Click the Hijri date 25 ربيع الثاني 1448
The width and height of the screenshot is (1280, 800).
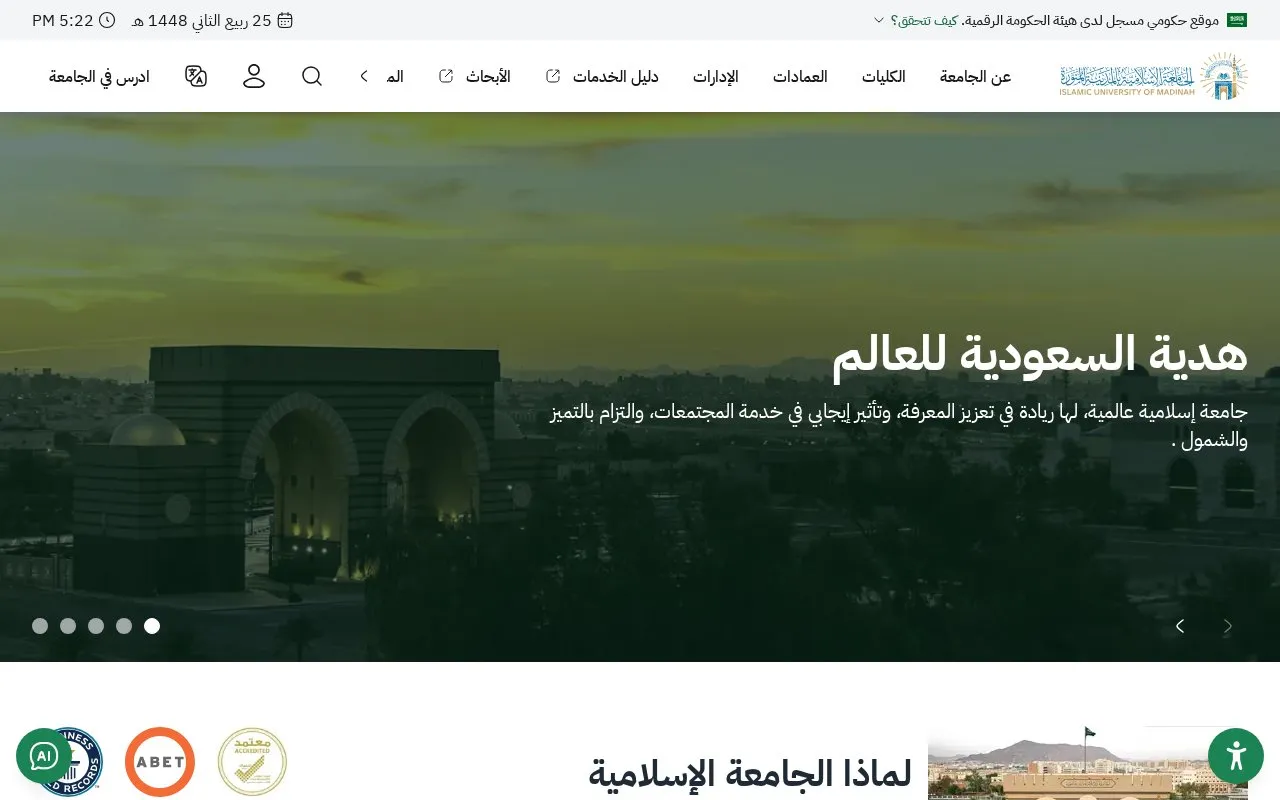pos(204,20)
